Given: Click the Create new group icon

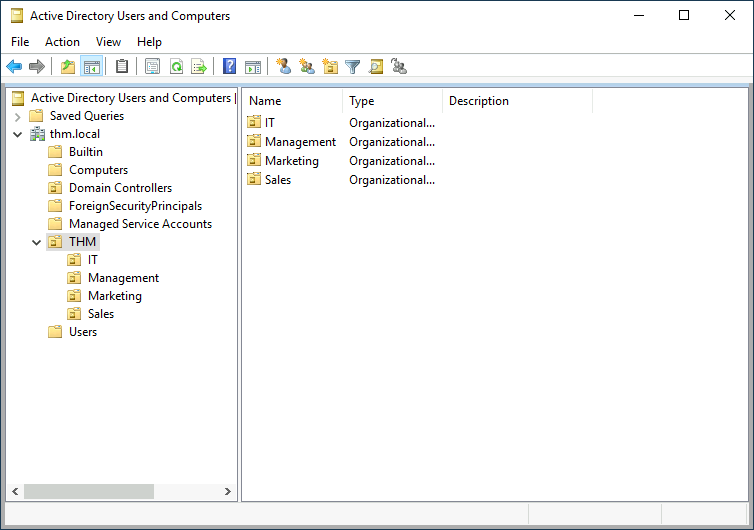Looking at the screenshot, I should pyautogui.click(x=307, y=67).
